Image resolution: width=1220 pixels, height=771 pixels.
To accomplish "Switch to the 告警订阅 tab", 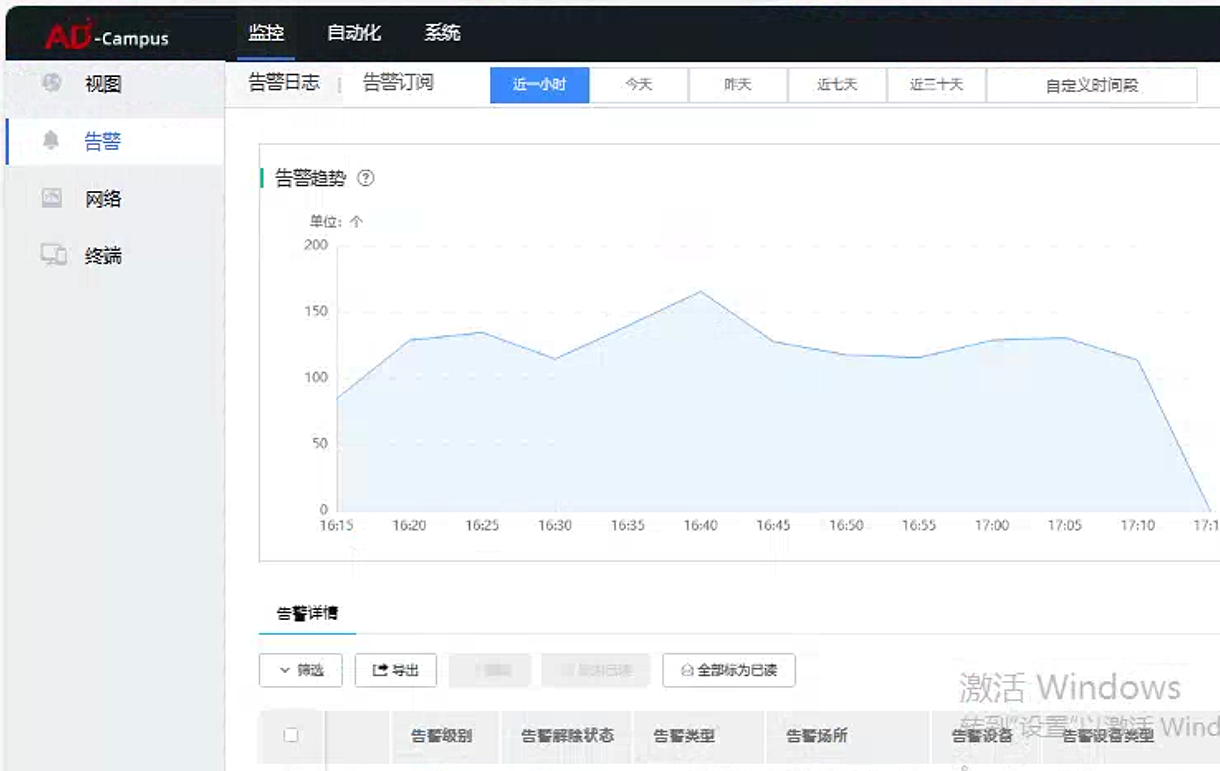I will pos(398,83).
